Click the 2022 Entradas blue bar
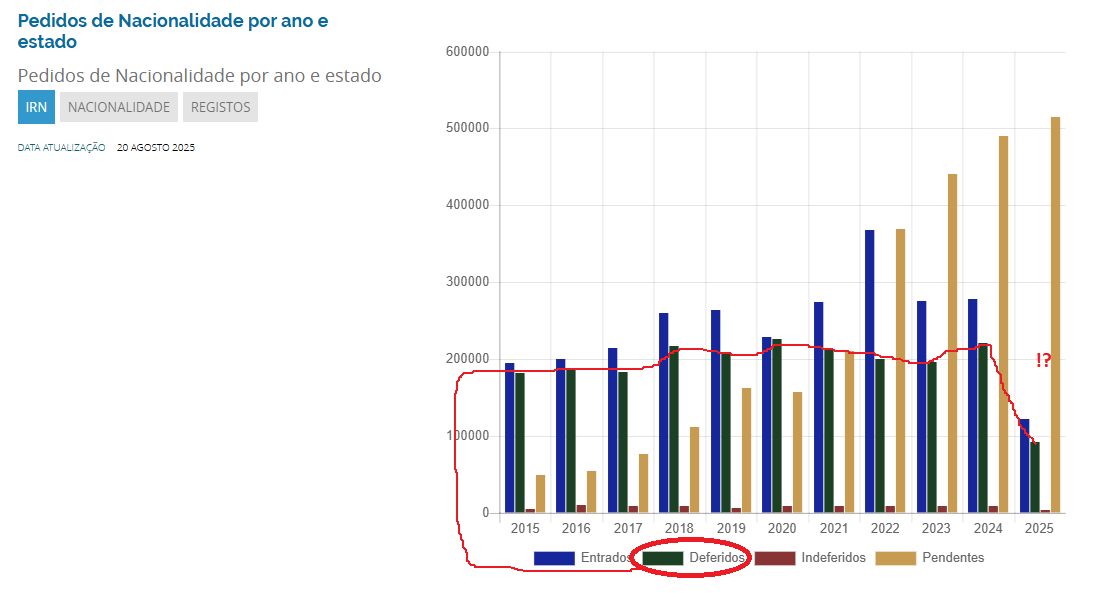The height and width of the screenshot is (593, 1097). pos(870,371)
